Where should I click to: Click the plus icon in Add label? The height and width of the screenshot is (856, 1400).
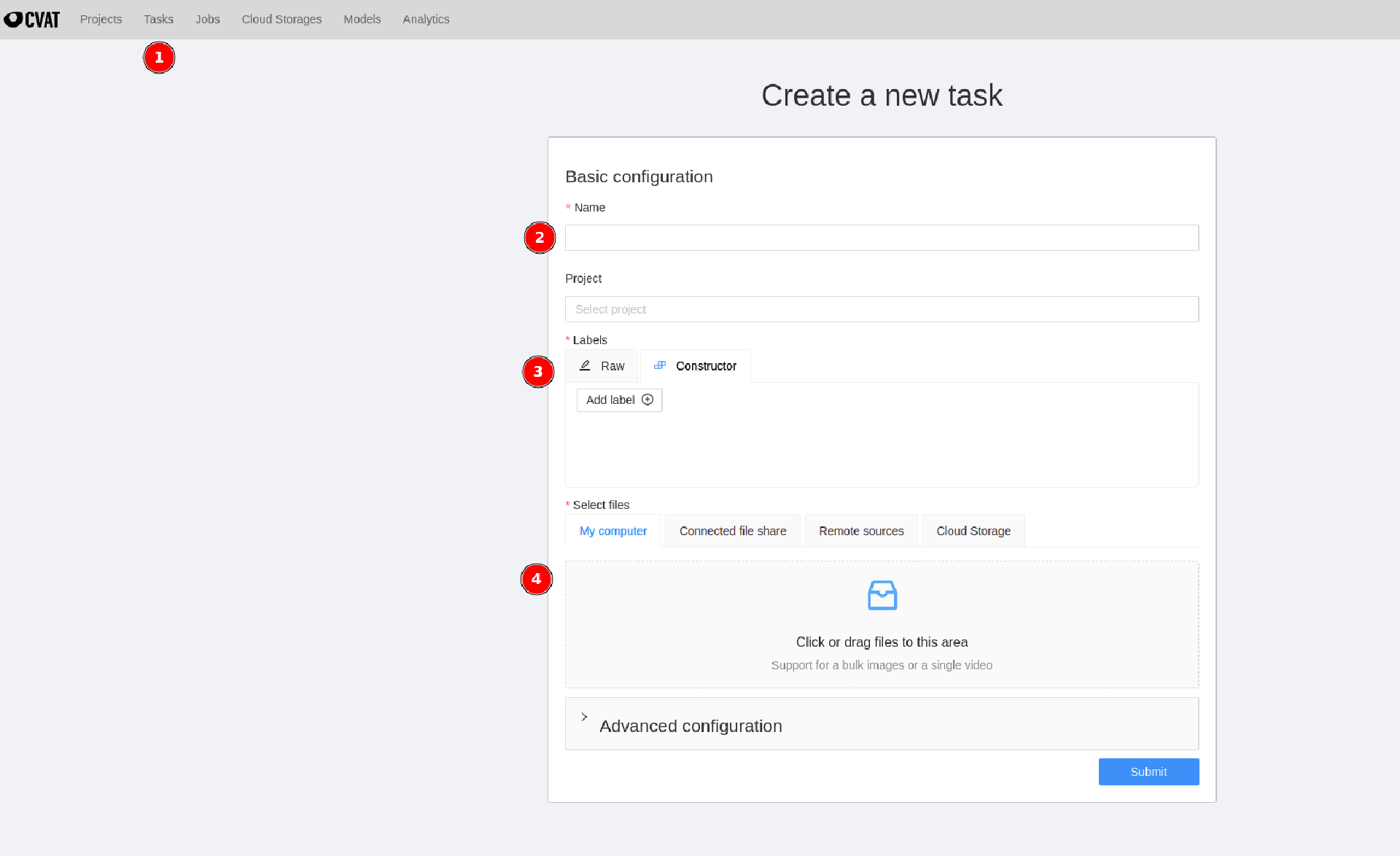(647, 400)
